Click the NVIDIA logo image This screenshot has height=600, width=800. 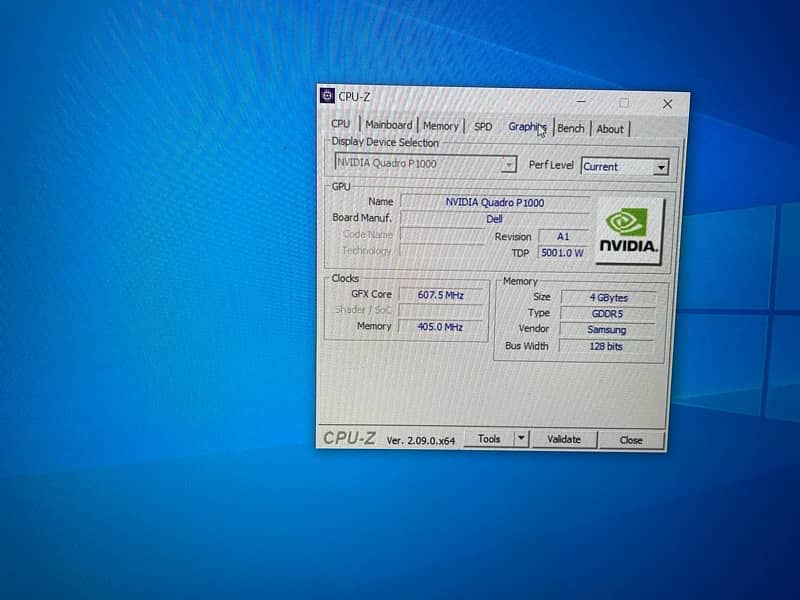coord(628,231)
